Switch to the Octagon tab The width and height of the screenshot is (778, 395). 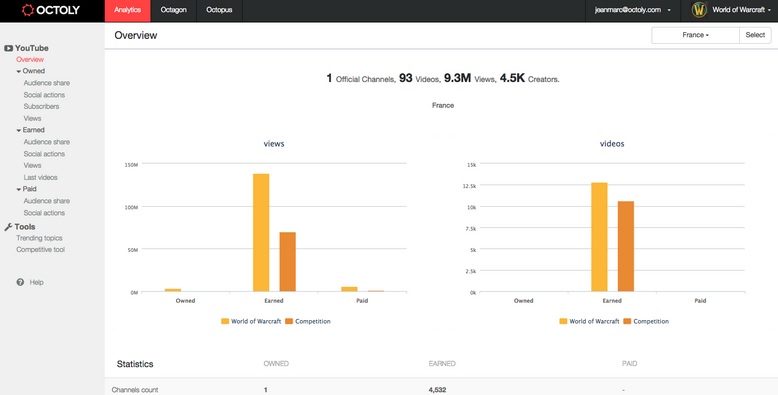pyautogui.click(x=174, y=10)
